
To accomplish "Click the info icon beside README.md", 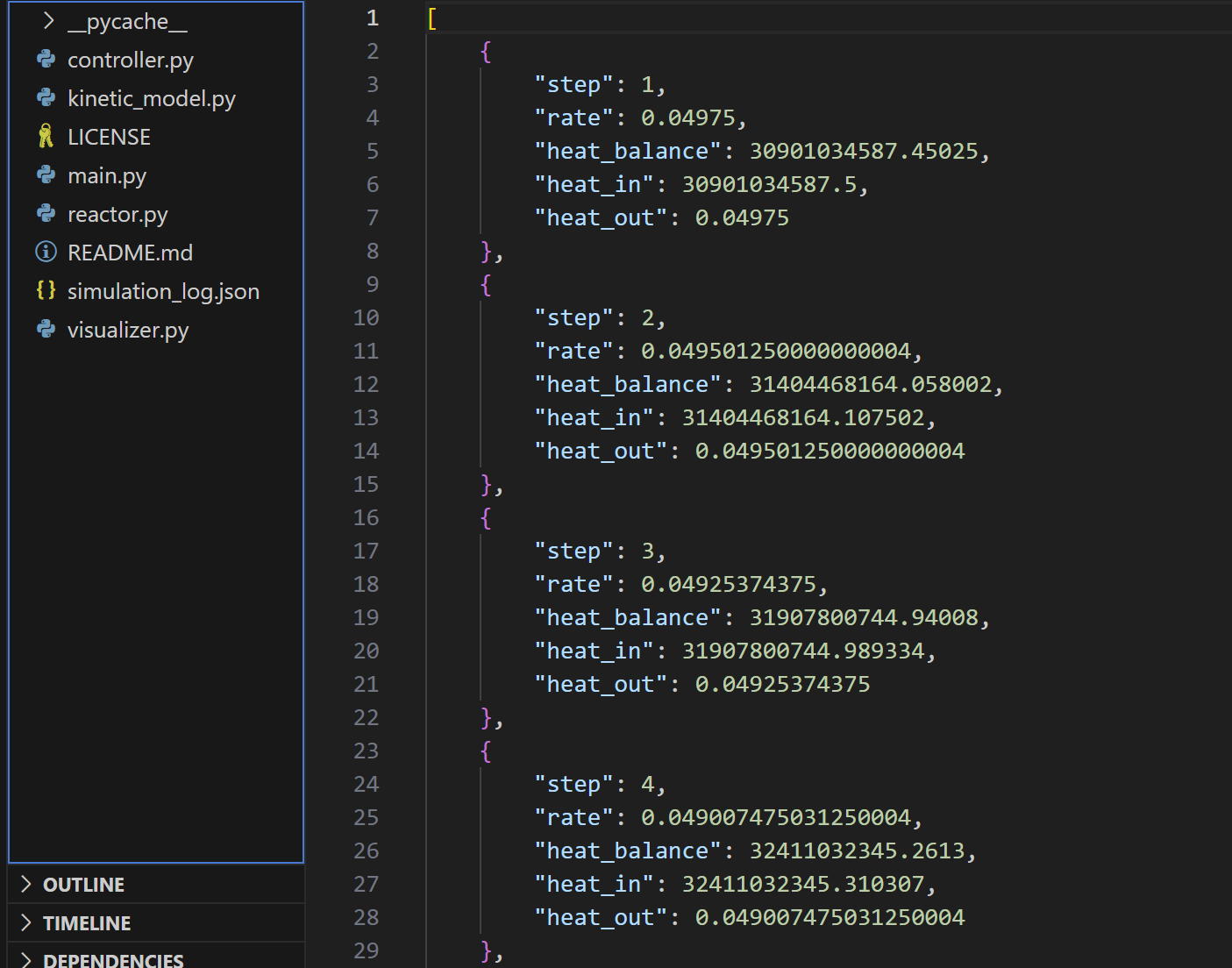I will (46, 253).
